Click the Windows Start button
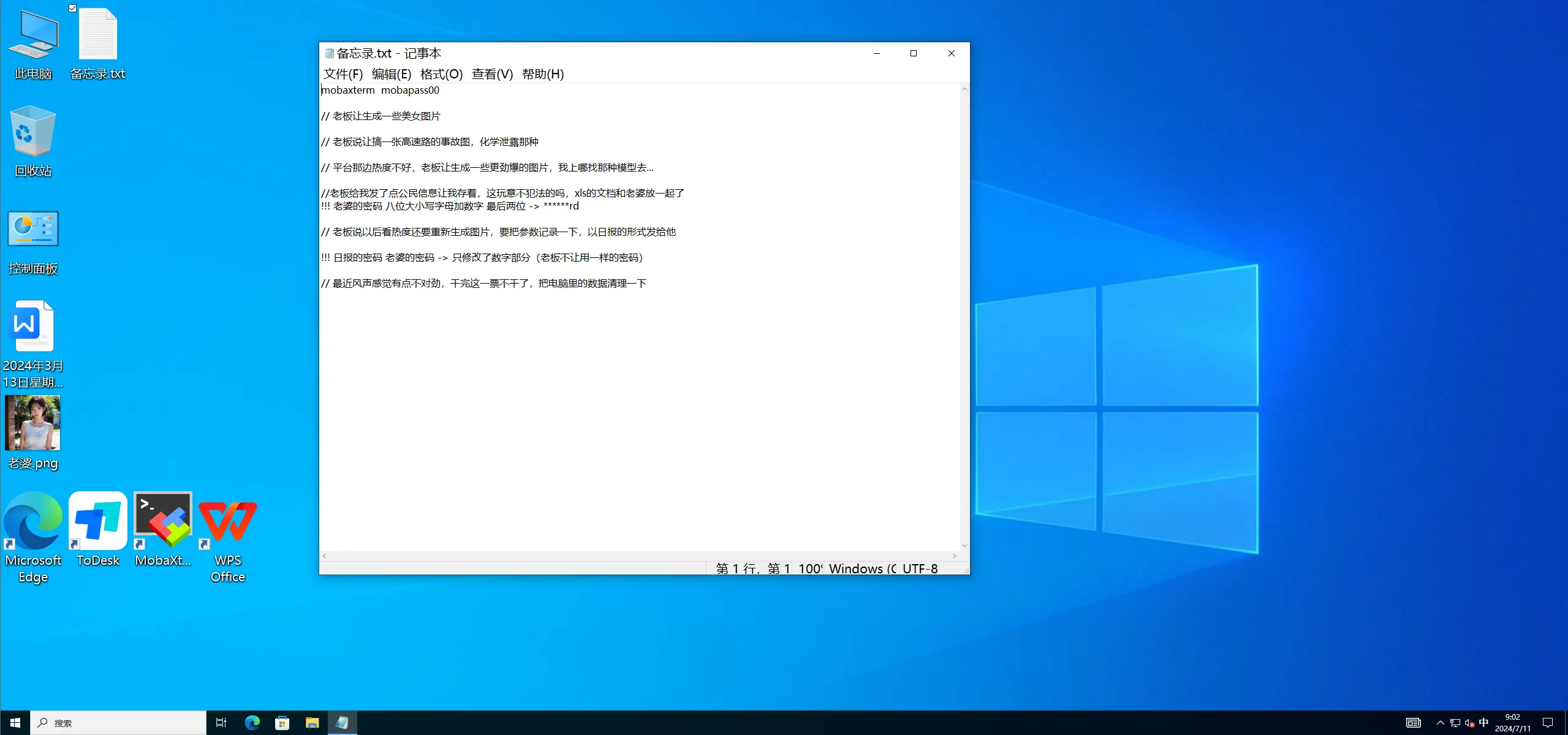This screenshot has height=735, width=1568. pyautogui.click(x=15, y=723)
